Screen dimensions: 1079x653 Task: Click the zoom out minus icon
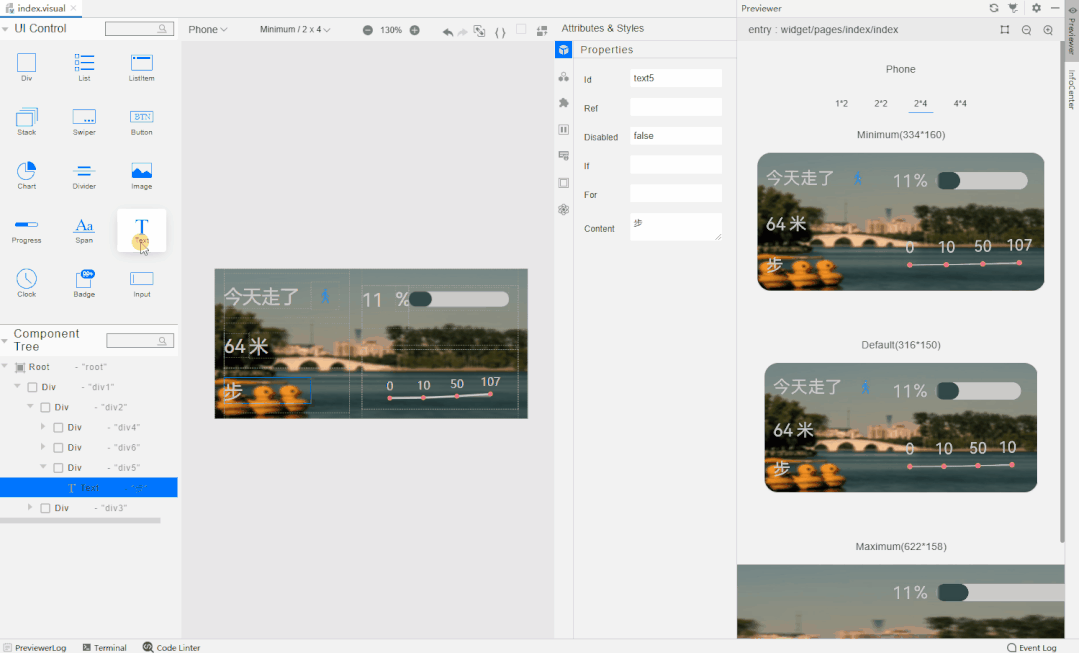pyautogui.click(x=367, y=30)
